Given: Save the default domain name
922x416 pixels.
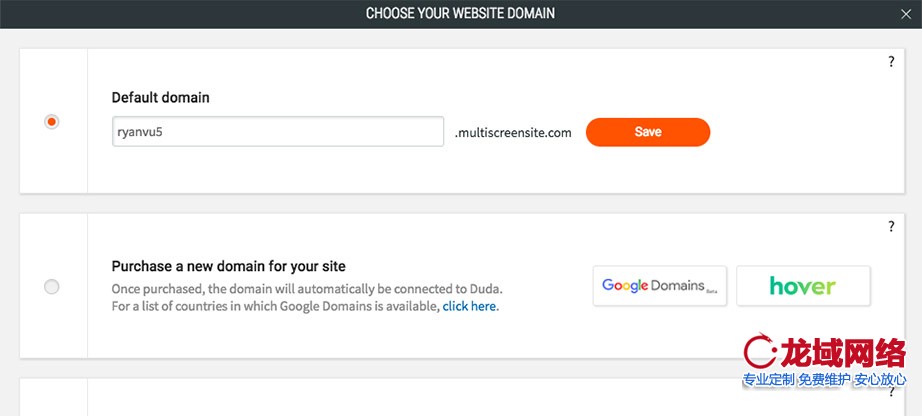Looking at the screenshot, I should [647, 132].
